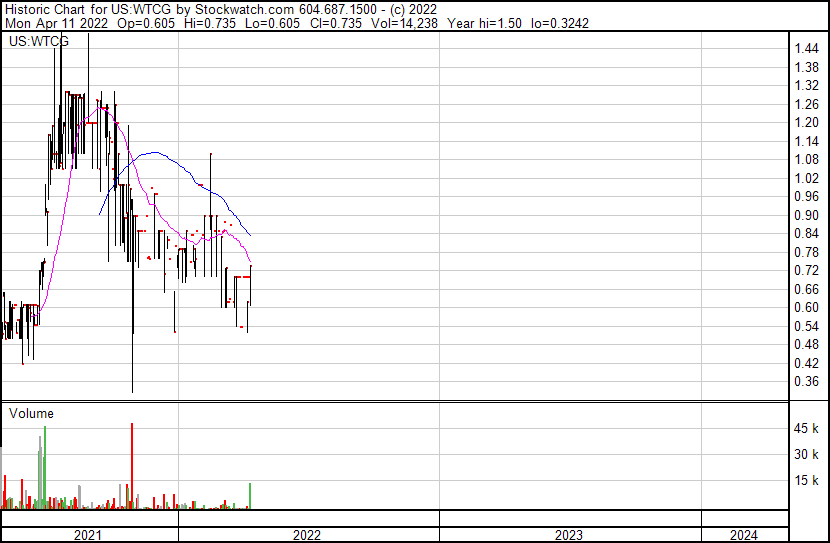Image resolution: width=830 pixels, height=543 pixels.
Task: Click the 30 k volume axis label
Action: [x=807, y=455]
